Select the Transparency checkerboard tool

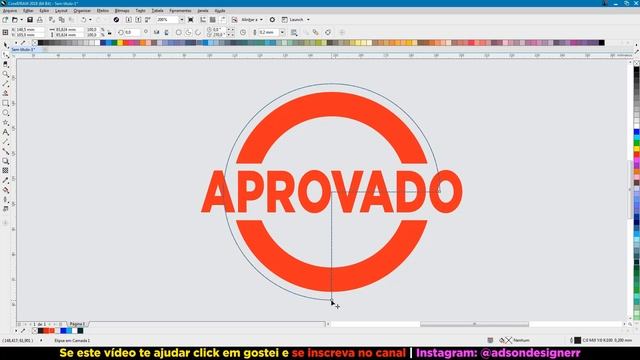(6, 171)
